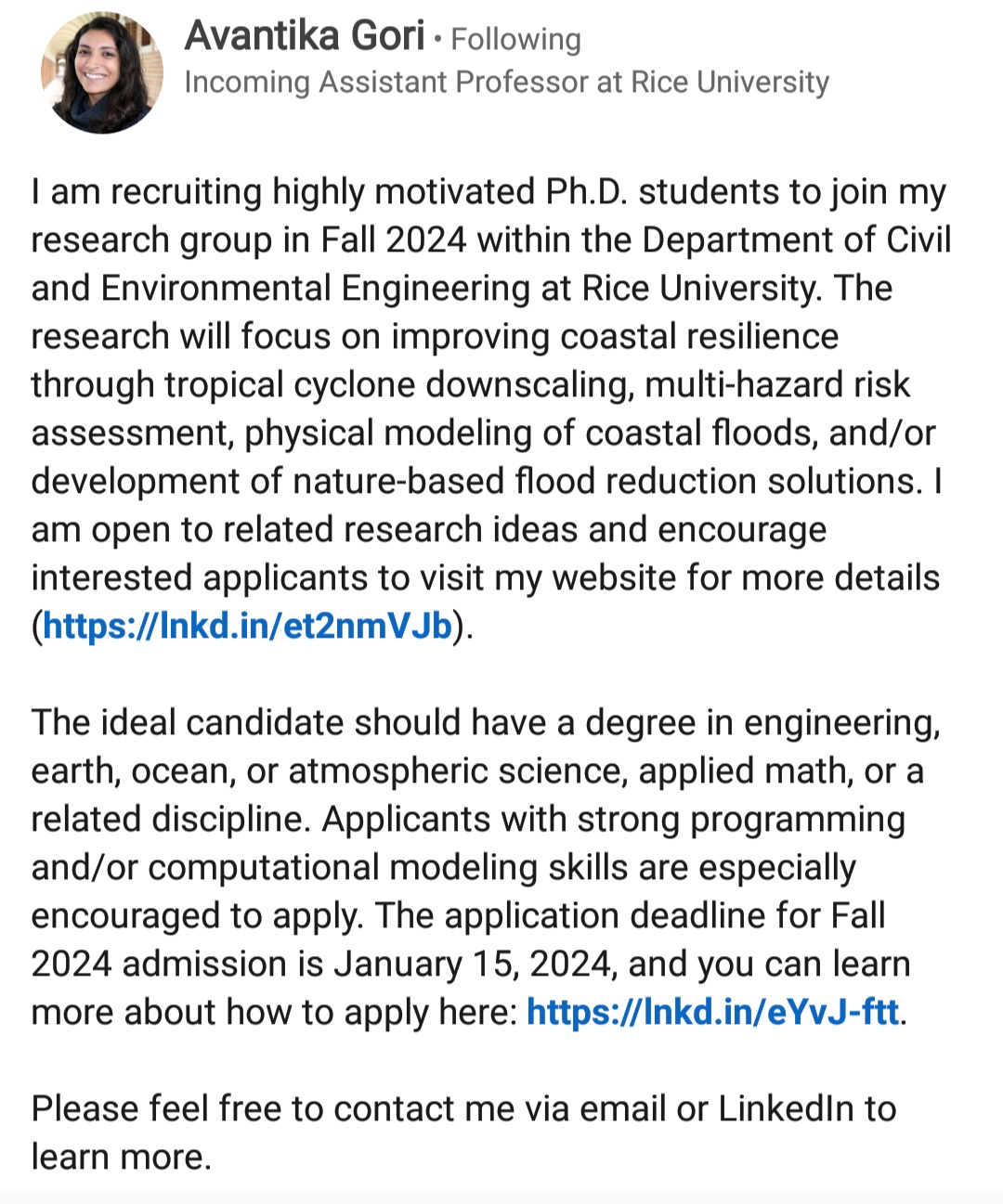Toggle the Following status label

coord(515,39)
